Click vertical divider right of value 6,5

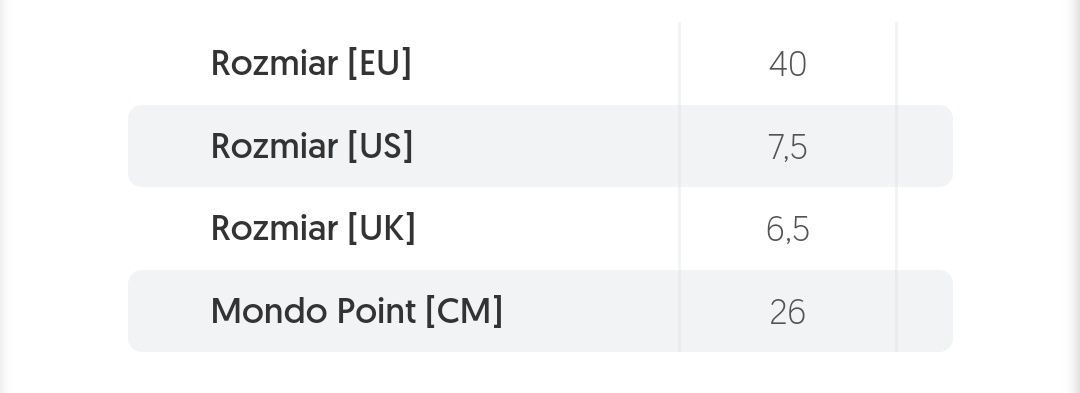896,229
